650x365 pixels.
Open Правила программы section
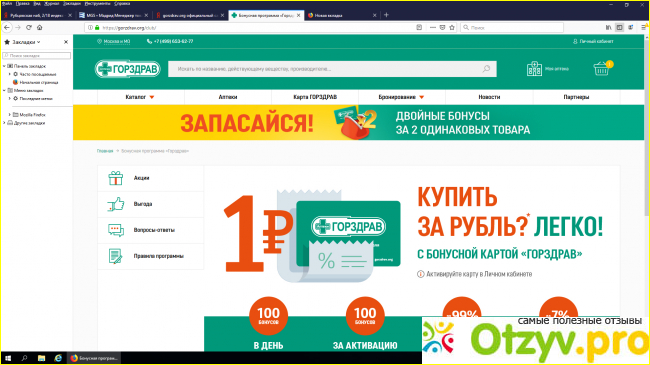tap(151, 256)
